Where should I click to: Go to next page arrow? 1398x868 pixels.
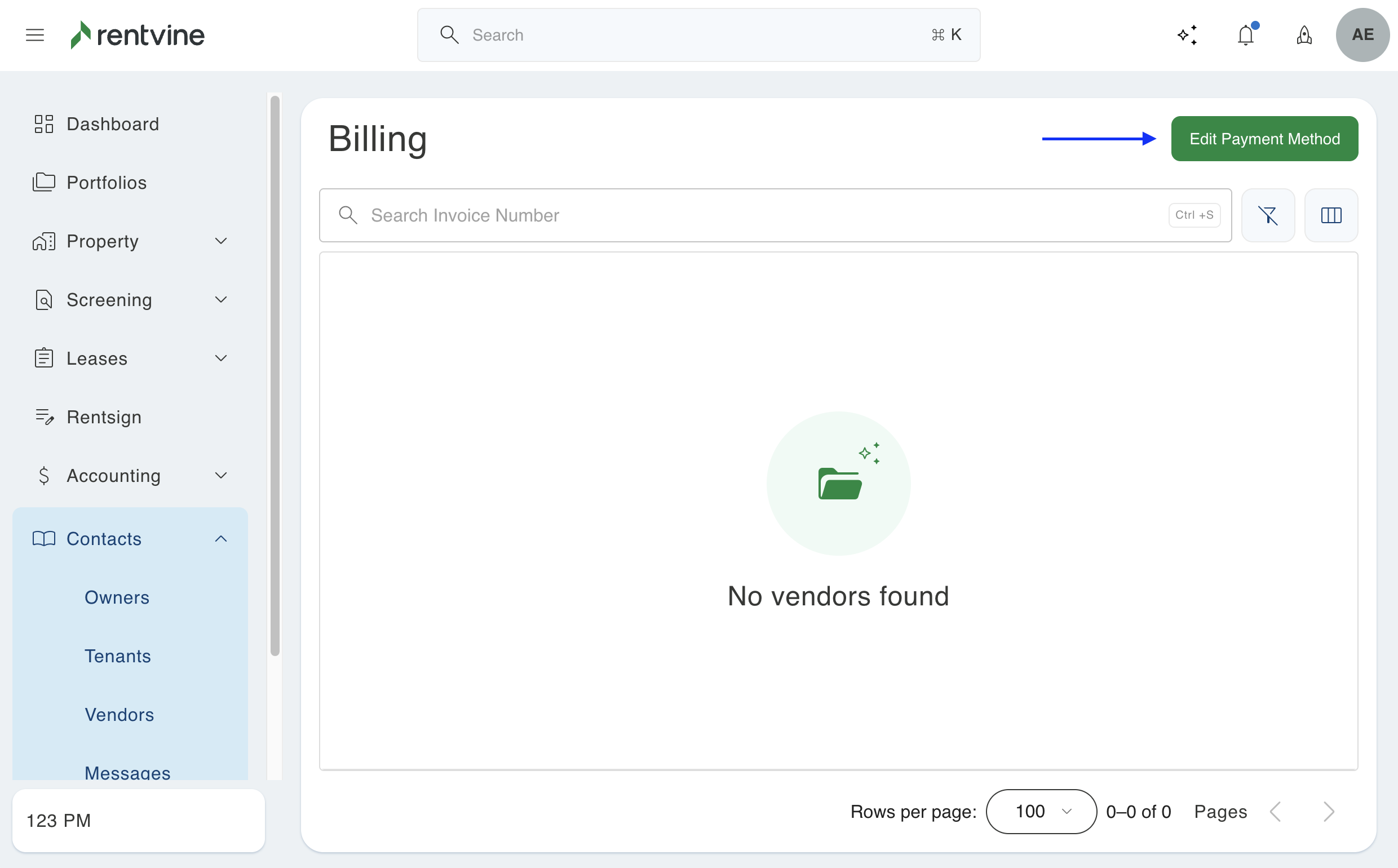1329,811
